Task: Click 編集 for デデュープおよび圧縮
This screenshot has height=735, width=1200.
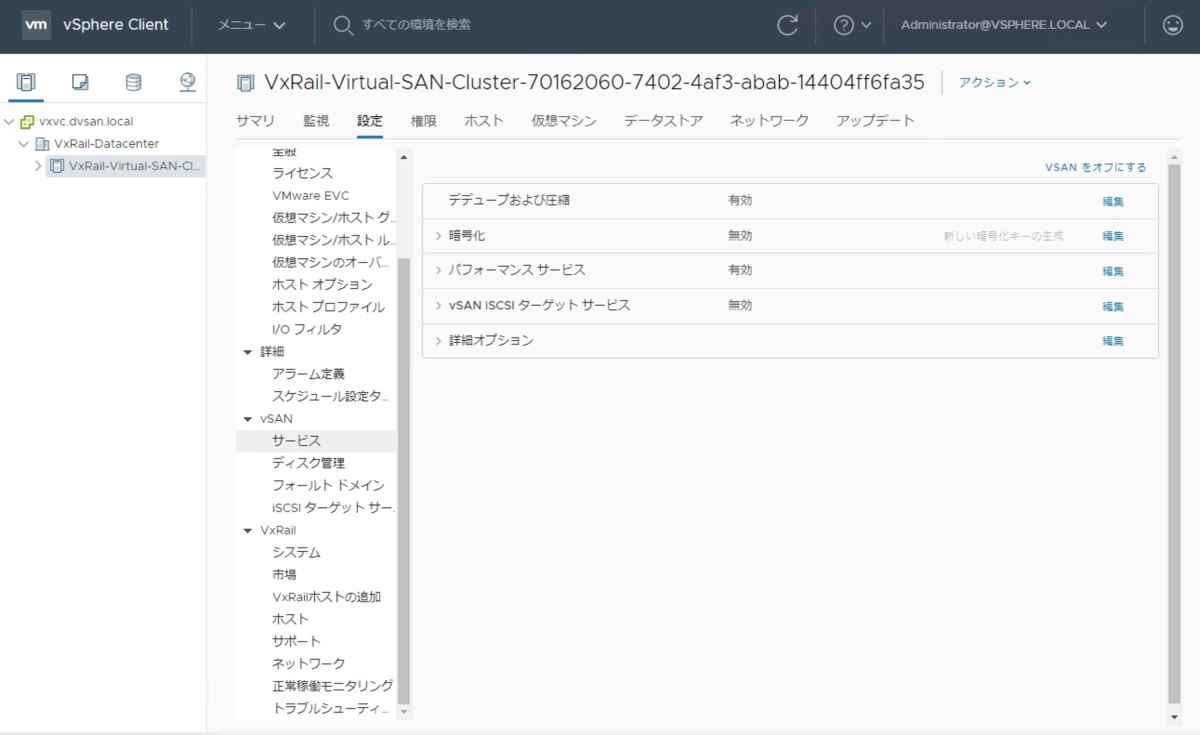Action: click(x=1113, y=201)
